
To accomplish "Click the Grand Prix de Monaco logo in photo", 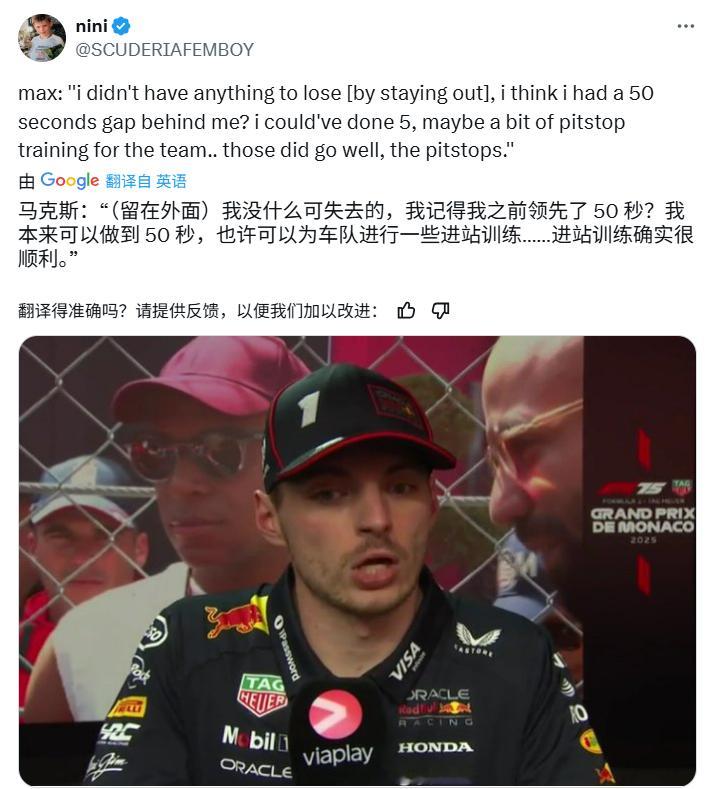I will [643, 513].
